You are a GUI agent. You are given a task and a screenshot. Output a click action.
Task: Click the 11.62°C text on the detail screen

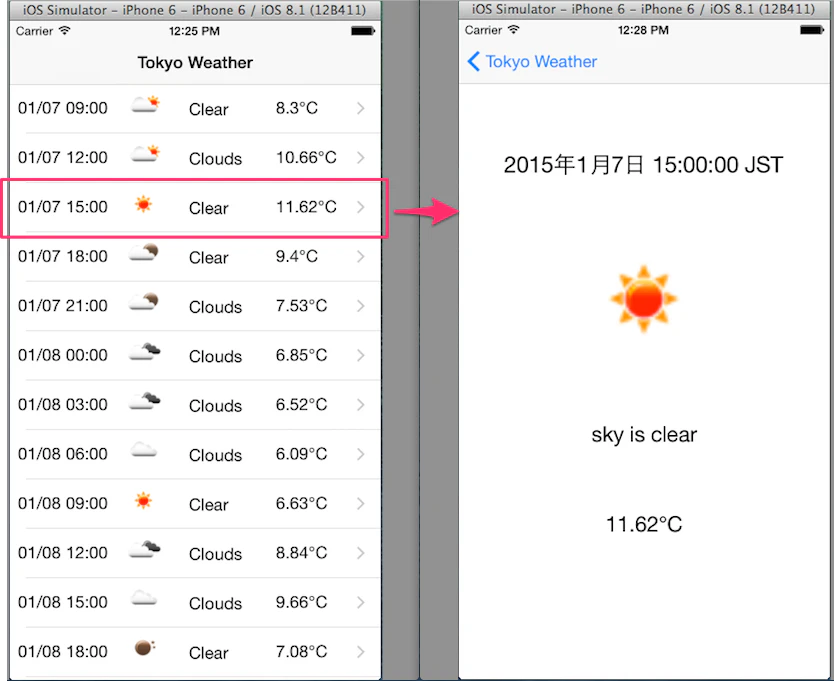pos(644,525)
